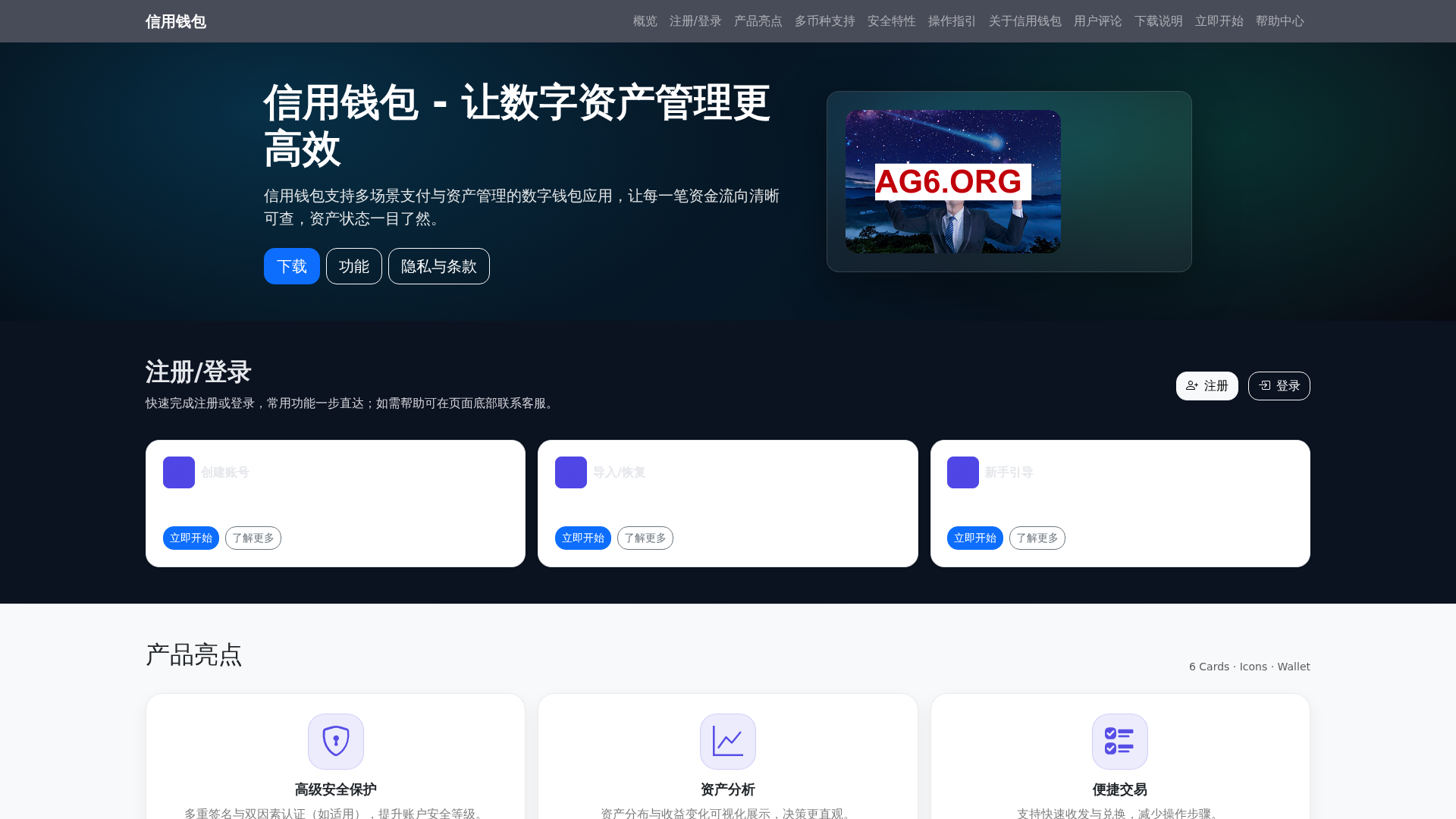
Task: Jump to 用户评论 section
Action: 1098,21
